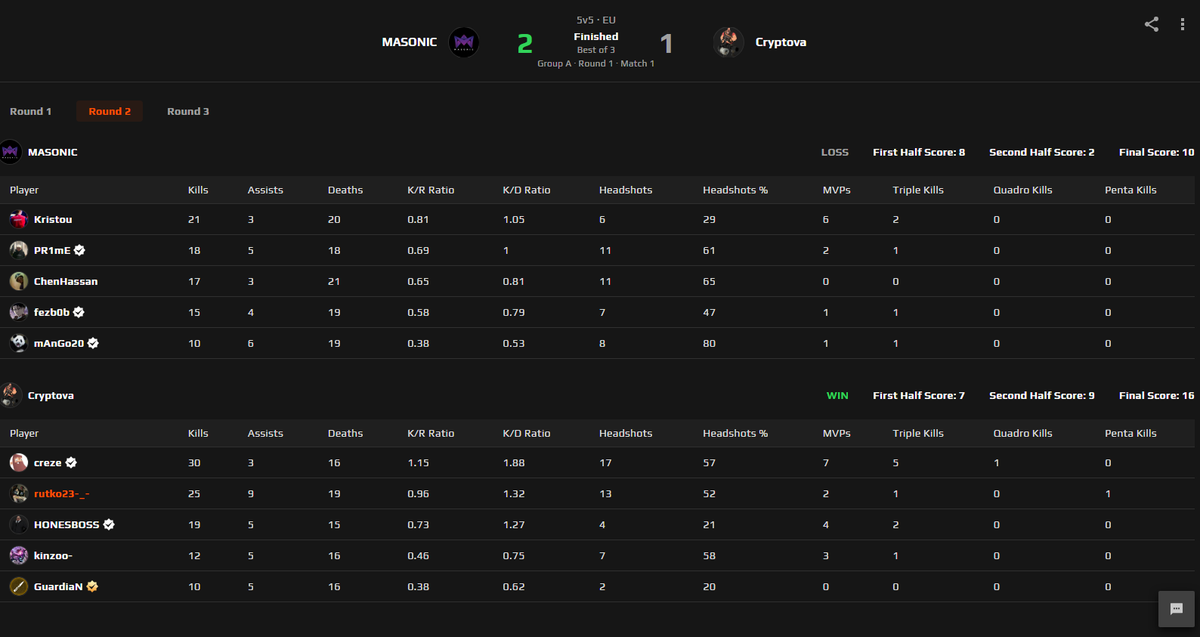The width and height of the screenshot is (1200, 637).
Task: Click mAnGo20's 80 headshots percentage
Action: point(709,343)
